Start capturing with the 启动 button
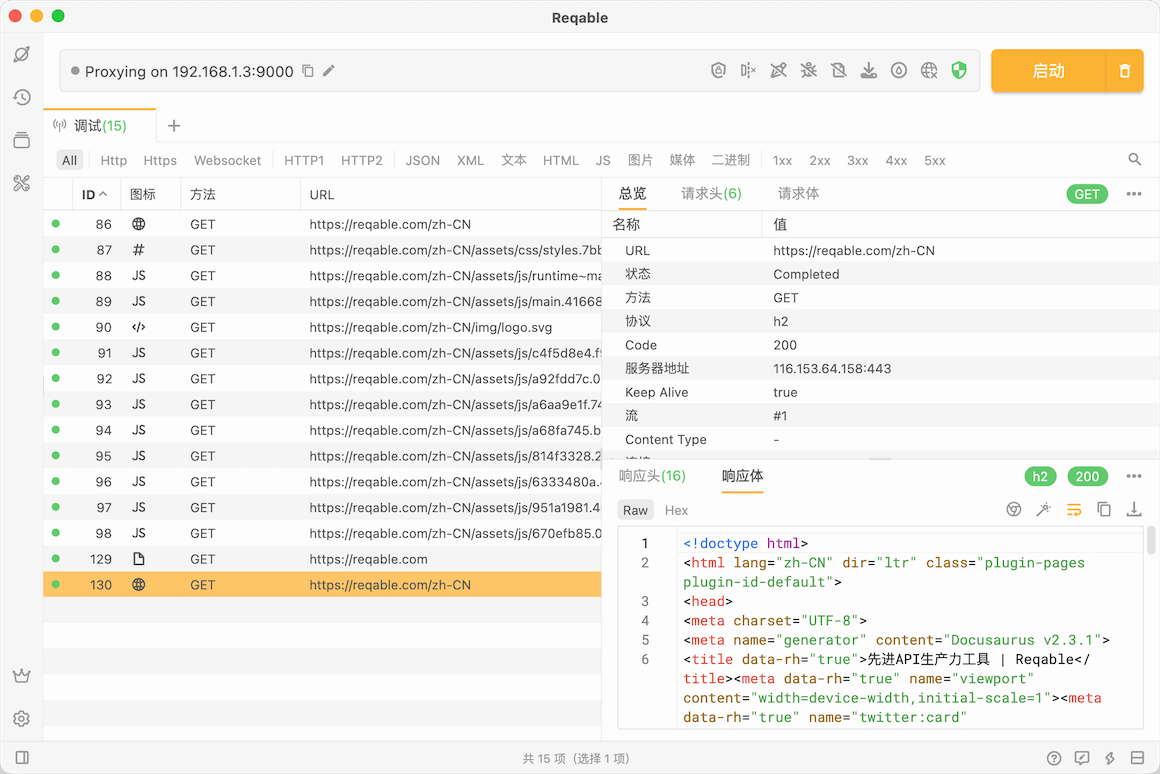Viewport: 1160px width, 774px height. click(1048, 71)
